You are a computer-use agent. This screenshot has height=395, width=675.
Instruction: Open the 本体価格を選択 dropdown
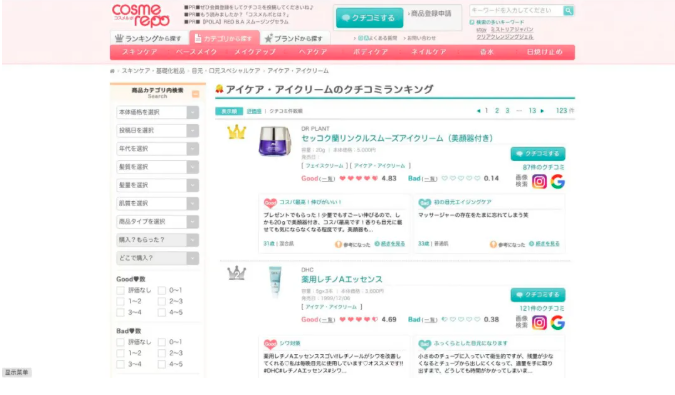(158, 112)
